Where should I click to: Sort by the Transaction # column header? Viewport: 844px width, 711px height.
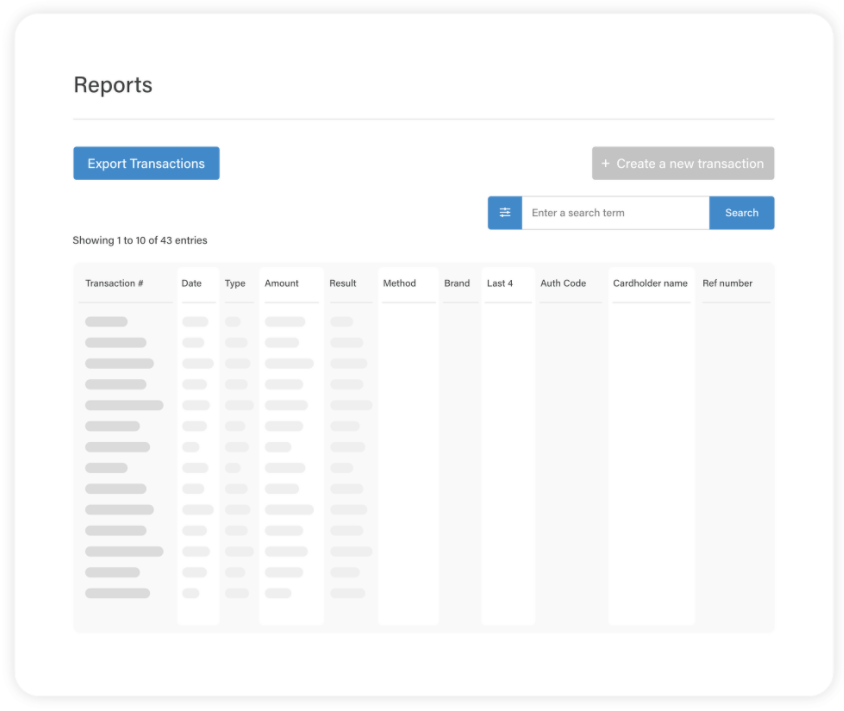coord(114,284)
